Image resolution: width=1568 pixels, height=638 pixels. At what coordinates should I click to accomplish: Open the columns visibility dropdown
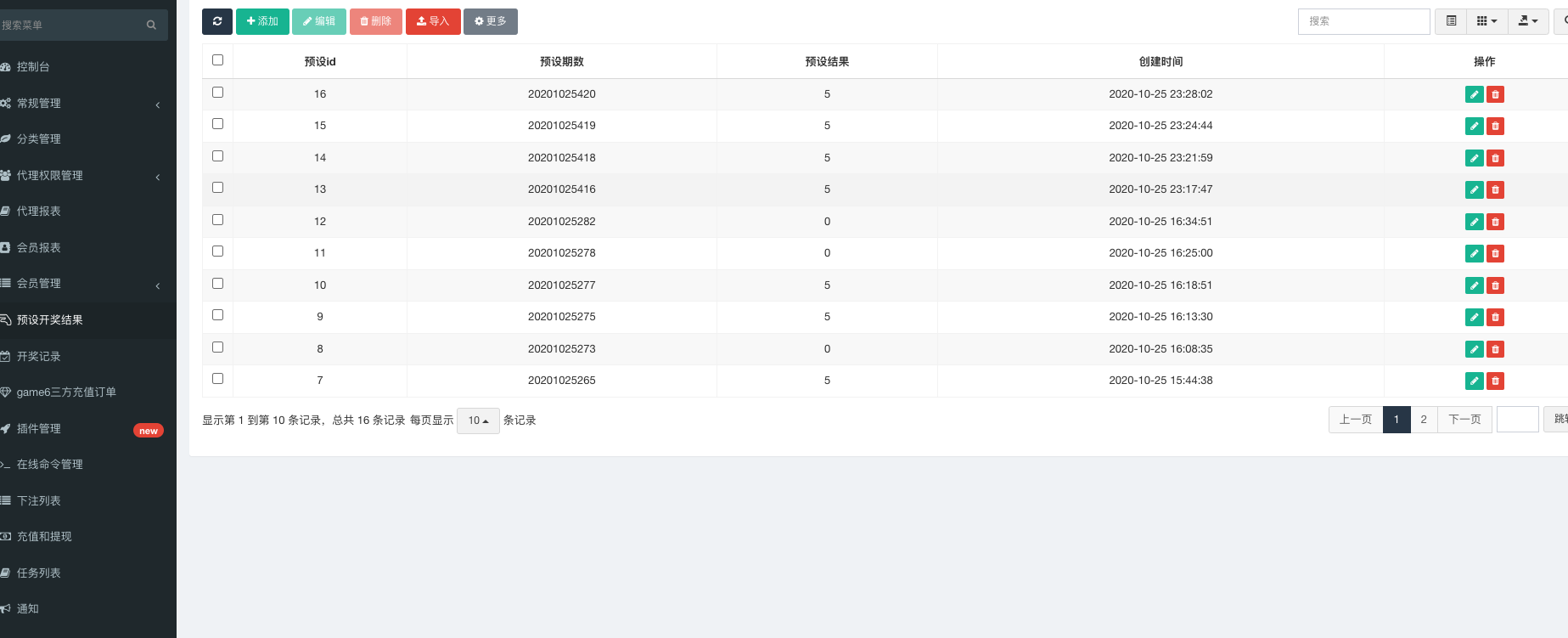[x=1487, y=21]
